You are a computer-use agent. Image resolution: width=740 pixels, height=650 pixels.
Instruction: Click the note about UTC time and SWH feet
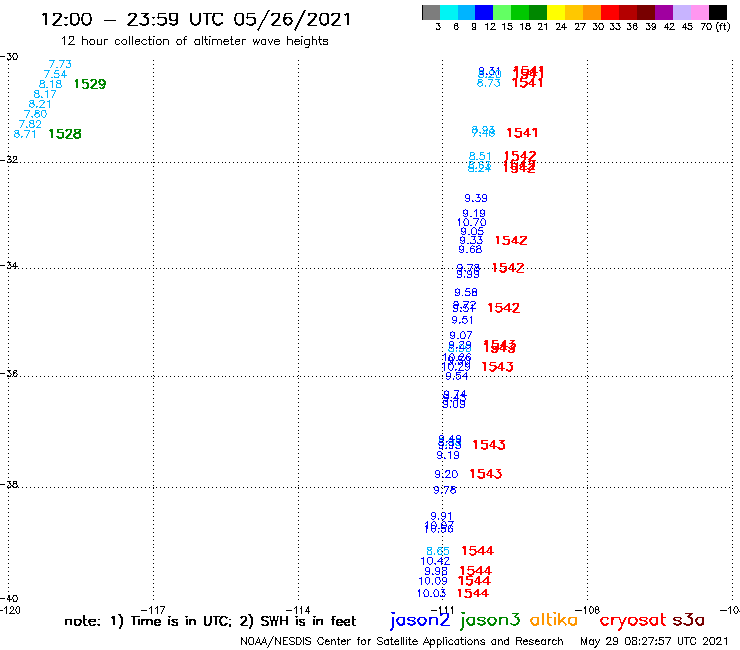point(210,621)
